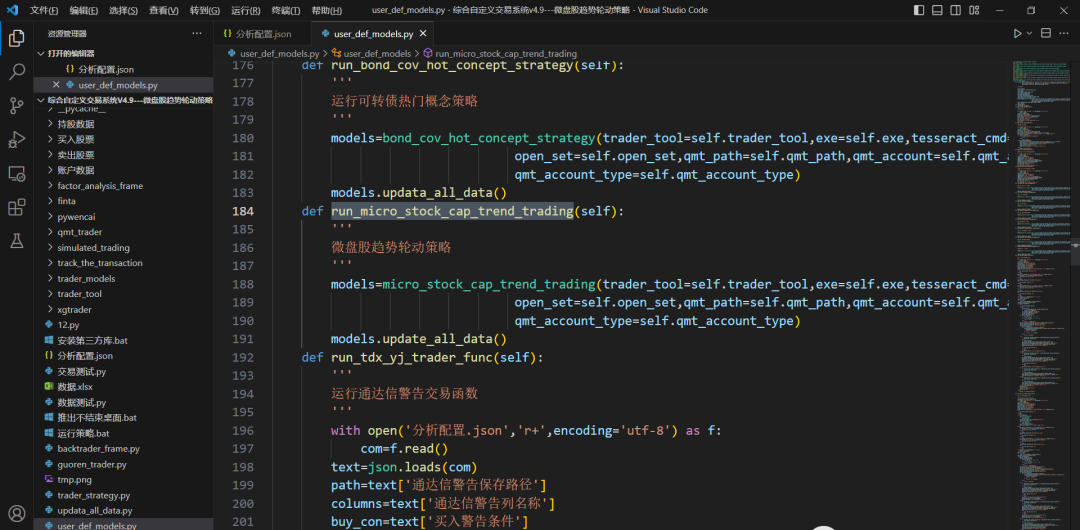Click the editor vertical scrollbar slider

pyautogui.click(x=1075, y=252)
